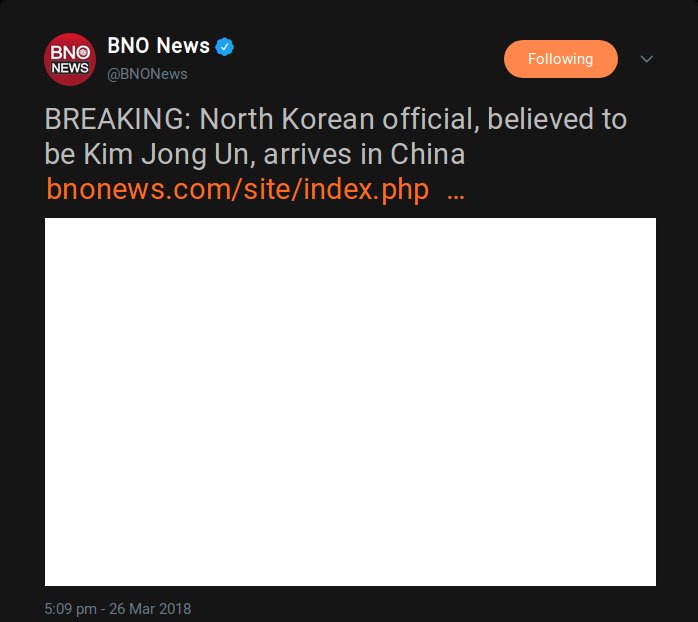Viewport: 698px width, 622px height.
Task: Open the 5:09 pm timestamp permalink
Action: (x=70, y=609)
